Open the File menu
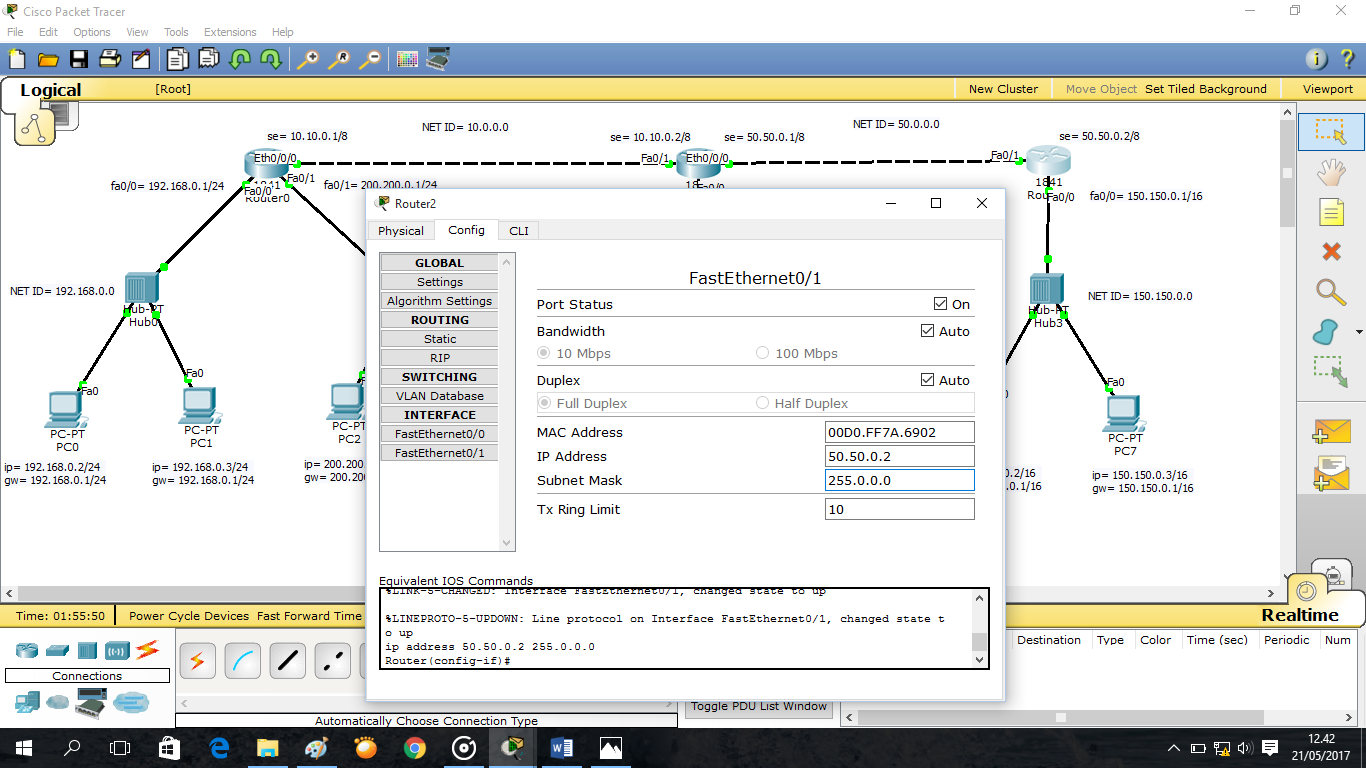The width and height of the screenshot is (1366, 768). tap(15, 32)
